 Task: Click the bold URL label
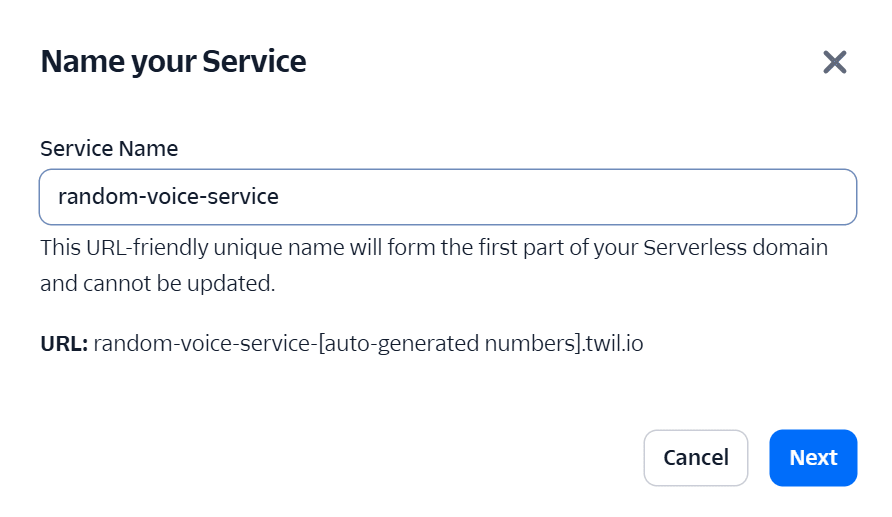coord(64,344)
